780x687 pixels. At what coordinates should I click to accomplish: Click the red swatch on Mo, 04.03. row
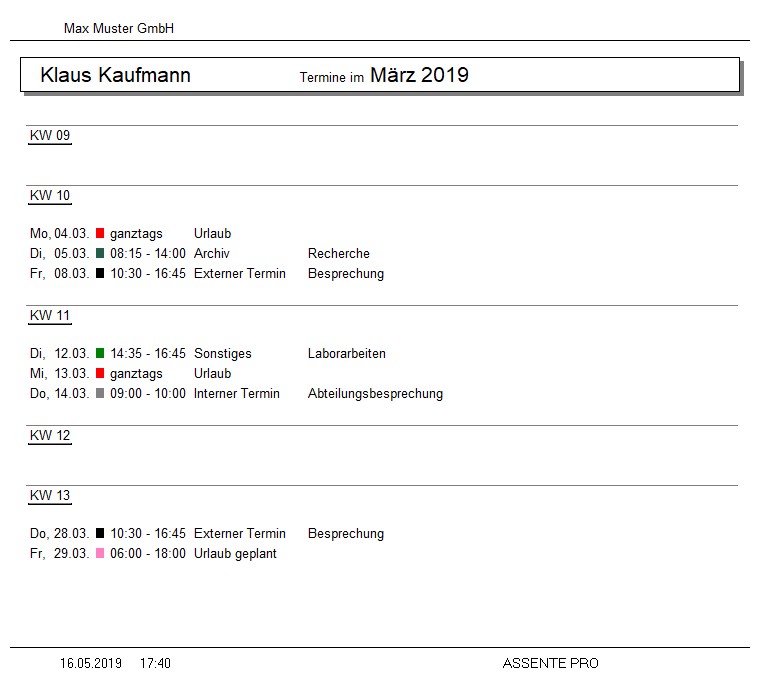point(100,233)
